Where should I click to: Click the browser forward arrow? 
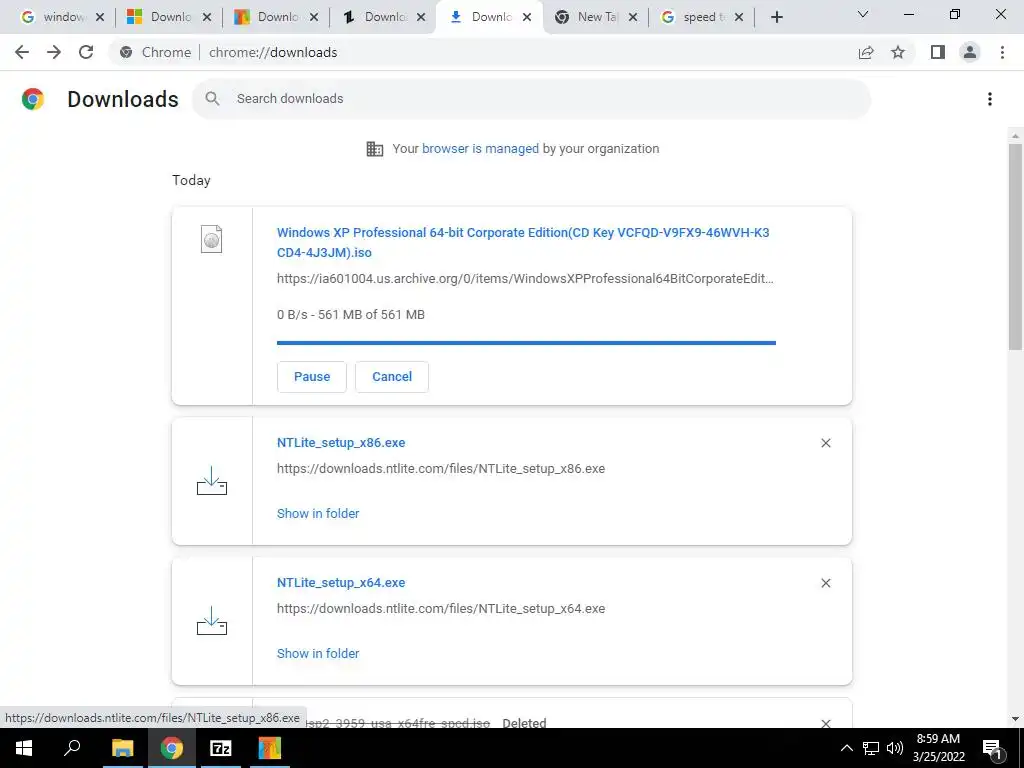54,52
